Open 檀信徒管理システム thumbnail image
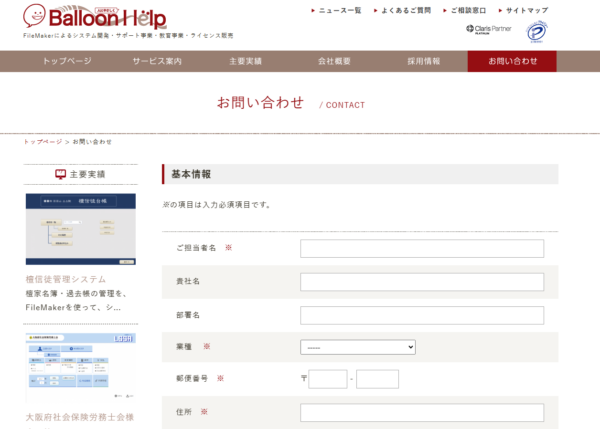Viewport: 600px width, 429px height. pyautogui.click(x=81, y=229)
